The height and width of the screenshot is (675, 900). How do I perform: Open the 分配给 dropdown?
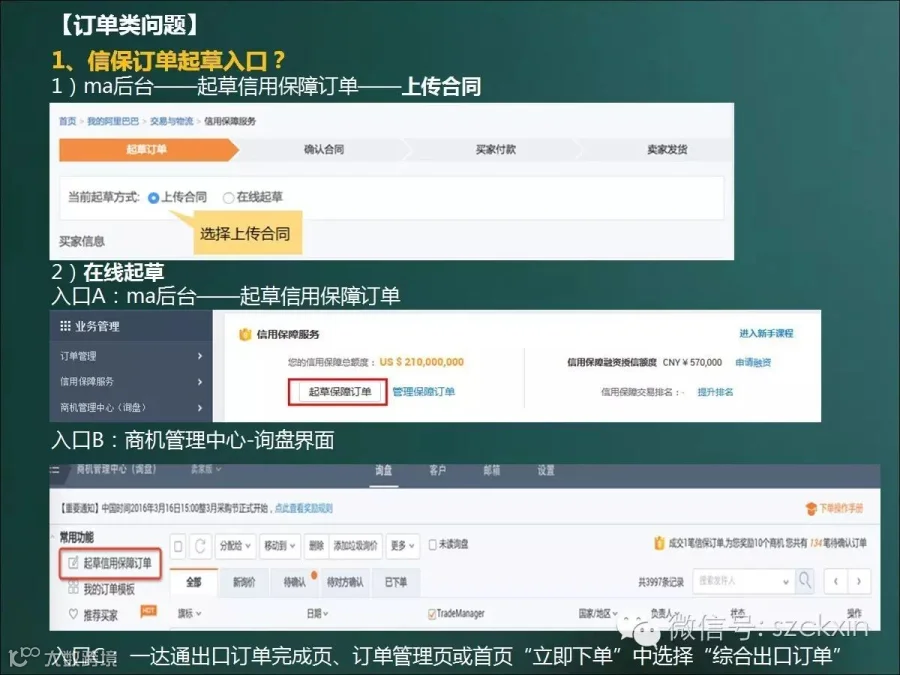(235, 546)
